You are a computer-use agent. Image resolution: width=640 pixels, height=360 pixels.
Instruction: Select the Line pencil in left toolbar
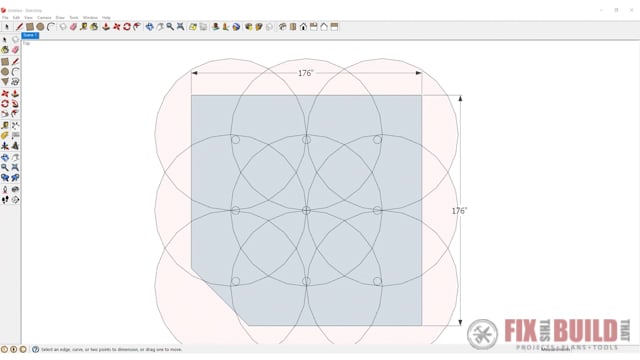tap(15, 62)
